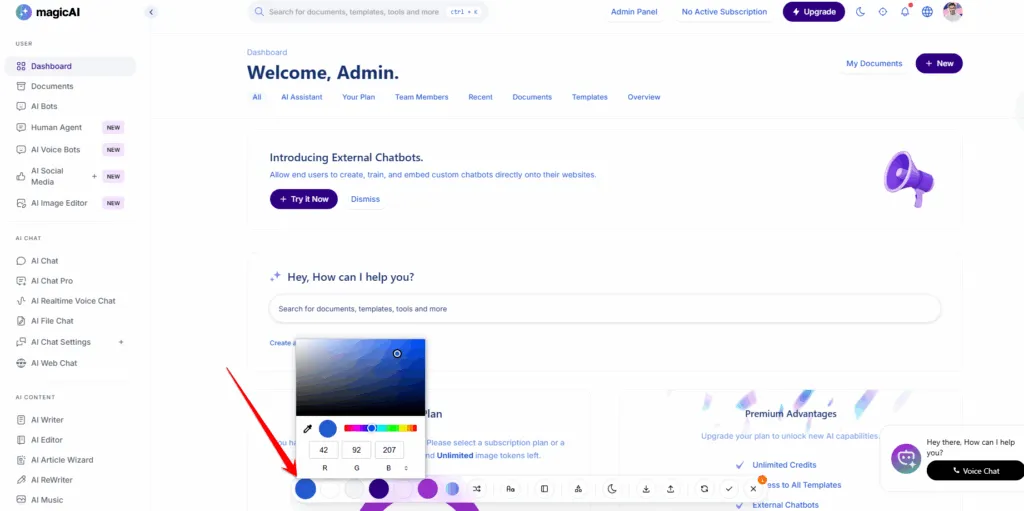Open the focus mode target icon in the header
This screenshot has width=1024, height=511.
(x=882, y=12)
